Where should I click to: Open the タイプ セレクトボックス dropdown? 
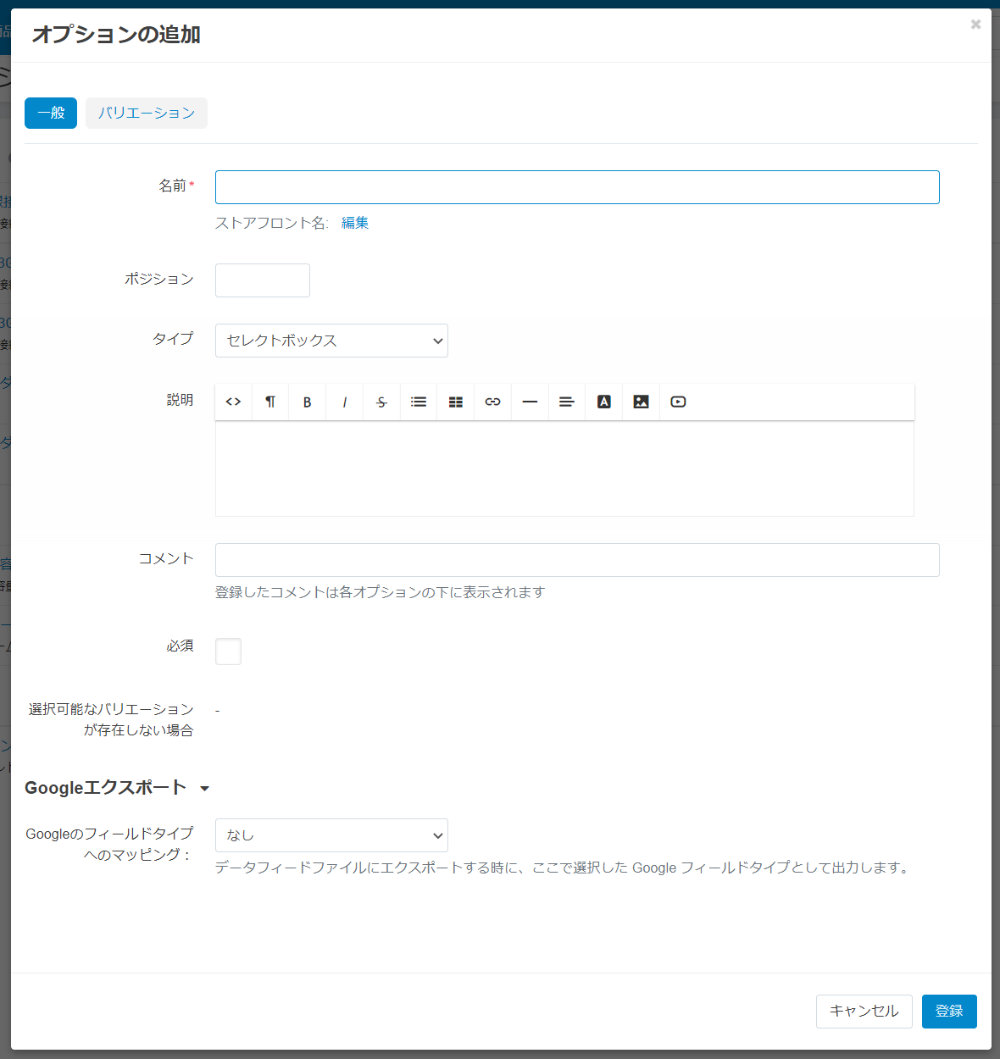pyautogui.click(x=332, y=340)
